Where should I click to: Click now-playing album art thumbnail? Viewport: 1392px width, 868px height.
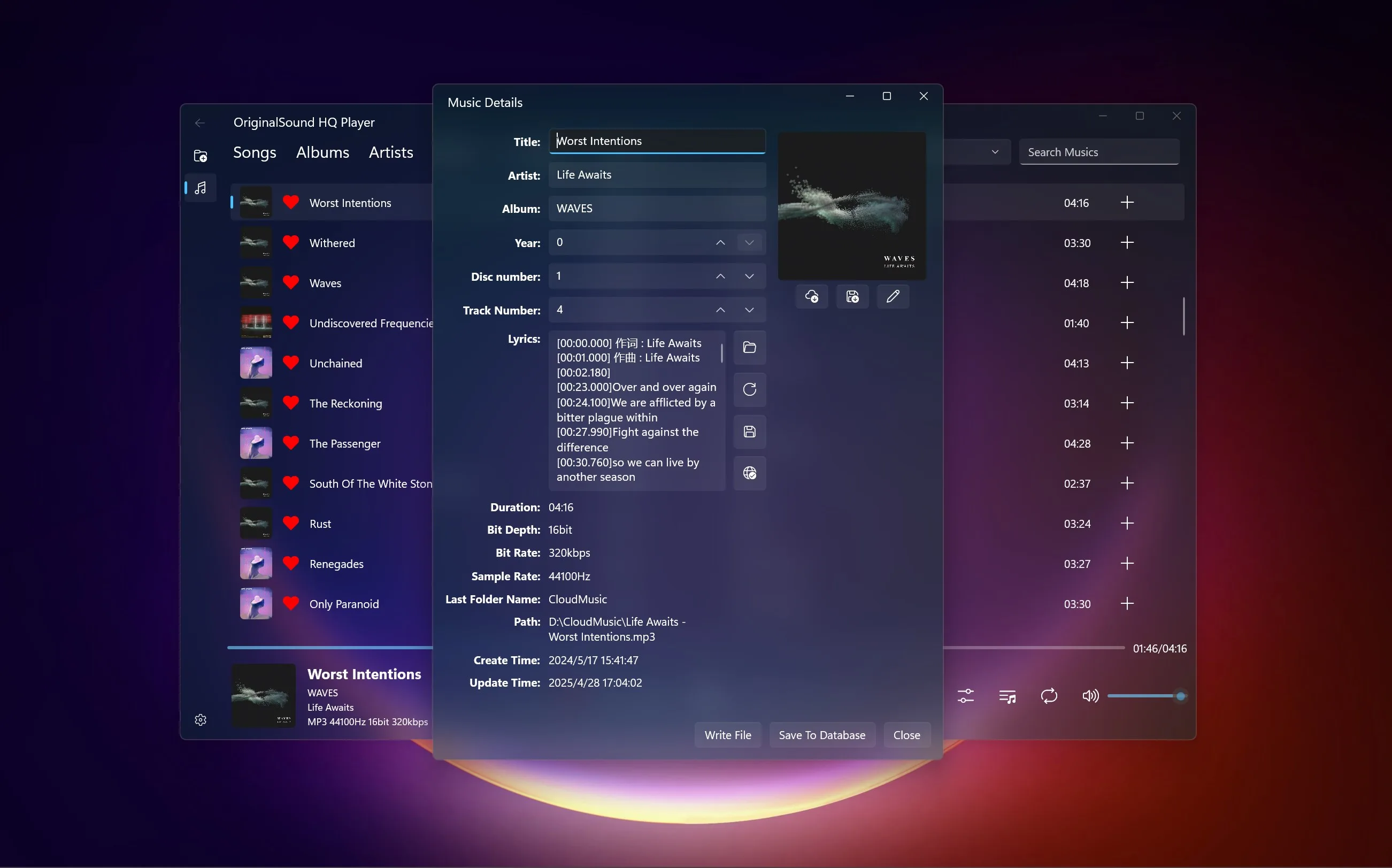[263, 696]
